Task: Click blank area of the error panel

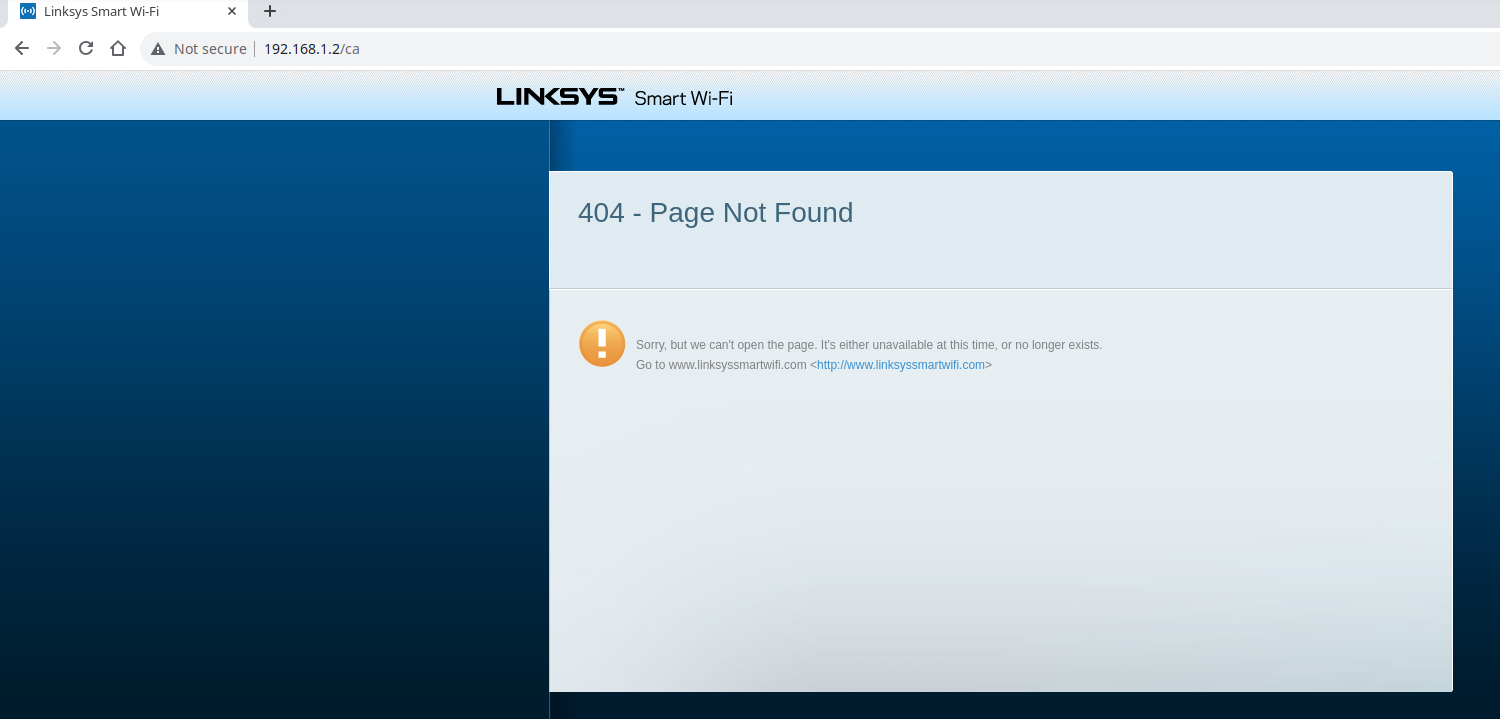Action: [x=1000, y=530]
